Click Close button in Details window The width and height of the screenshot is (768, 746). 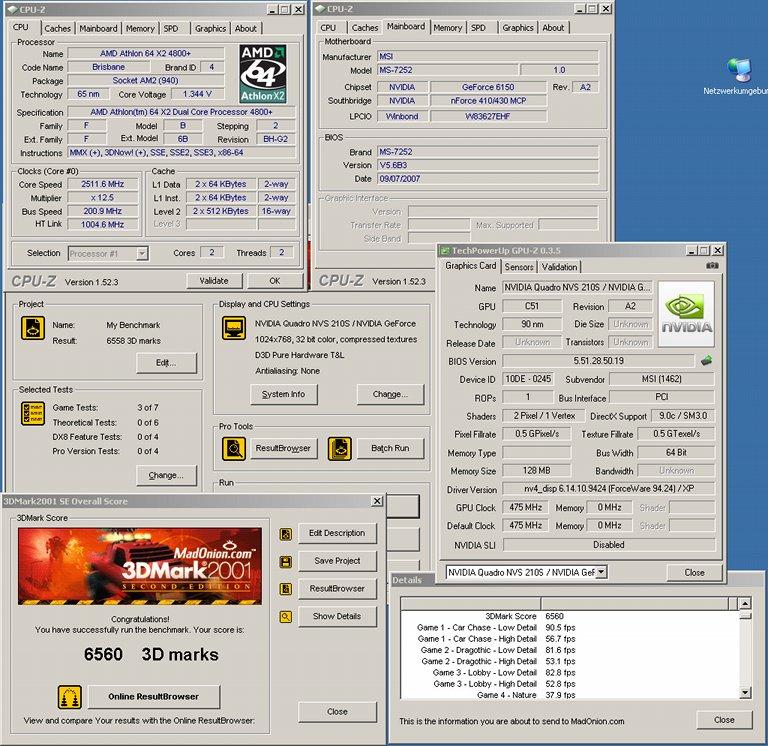(x=724, y=720)
